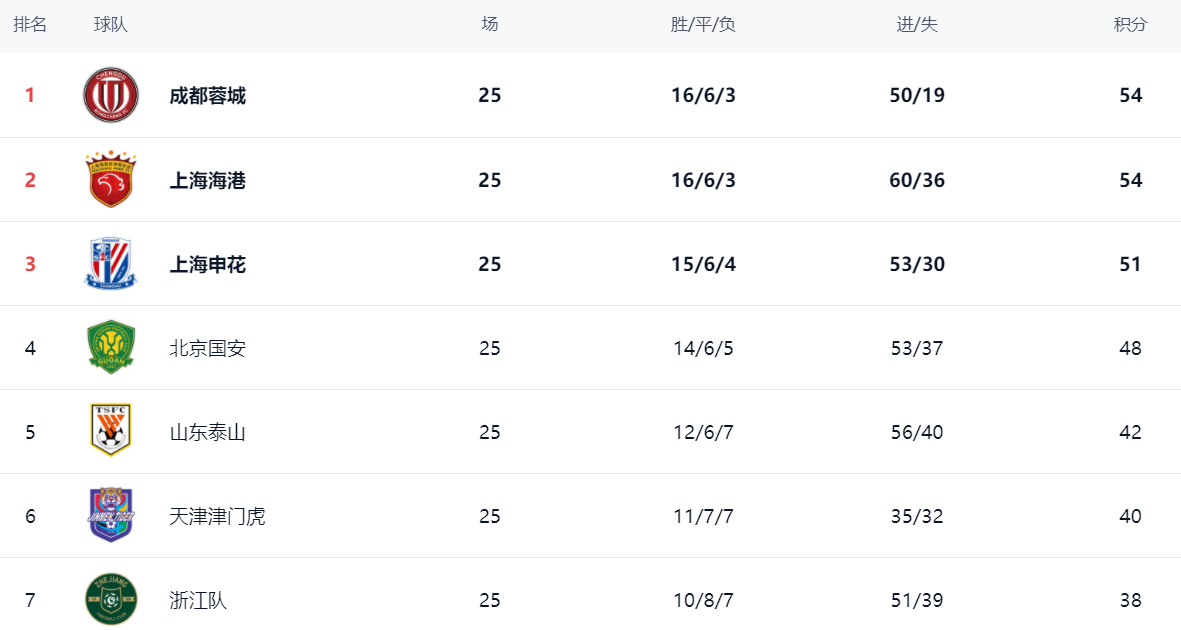The height and width of the screenshot is (630, 1181).
Task: Open team name 成都蓉城
Action: click(x=207, y=96)
